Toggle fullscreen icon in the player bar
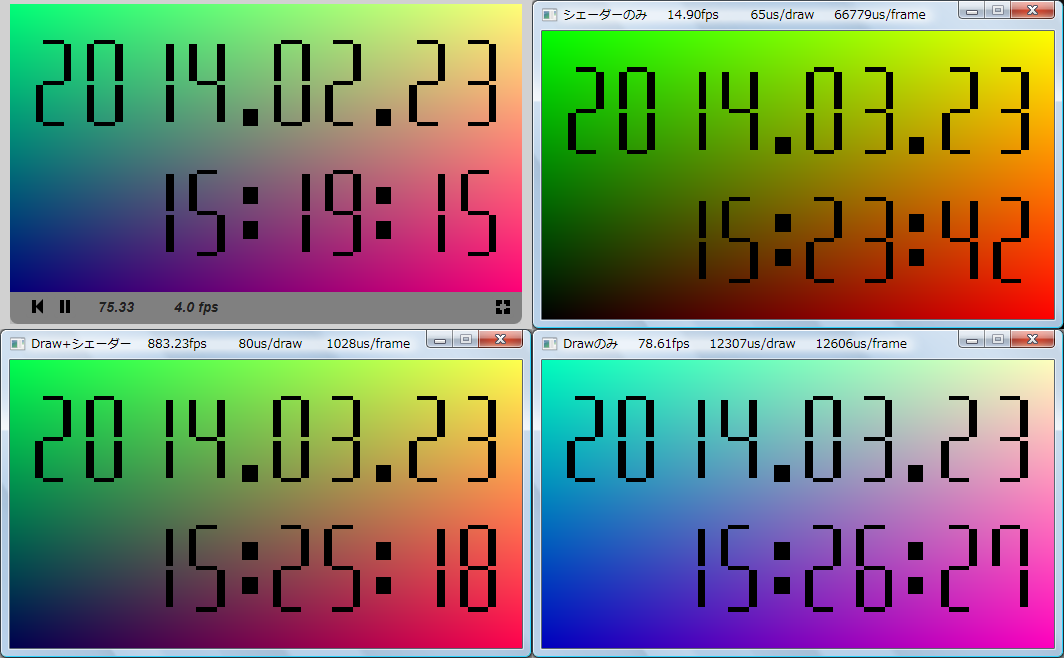Image resolution: width=1064 pixels, height=658 pixels. click(503, 307)
